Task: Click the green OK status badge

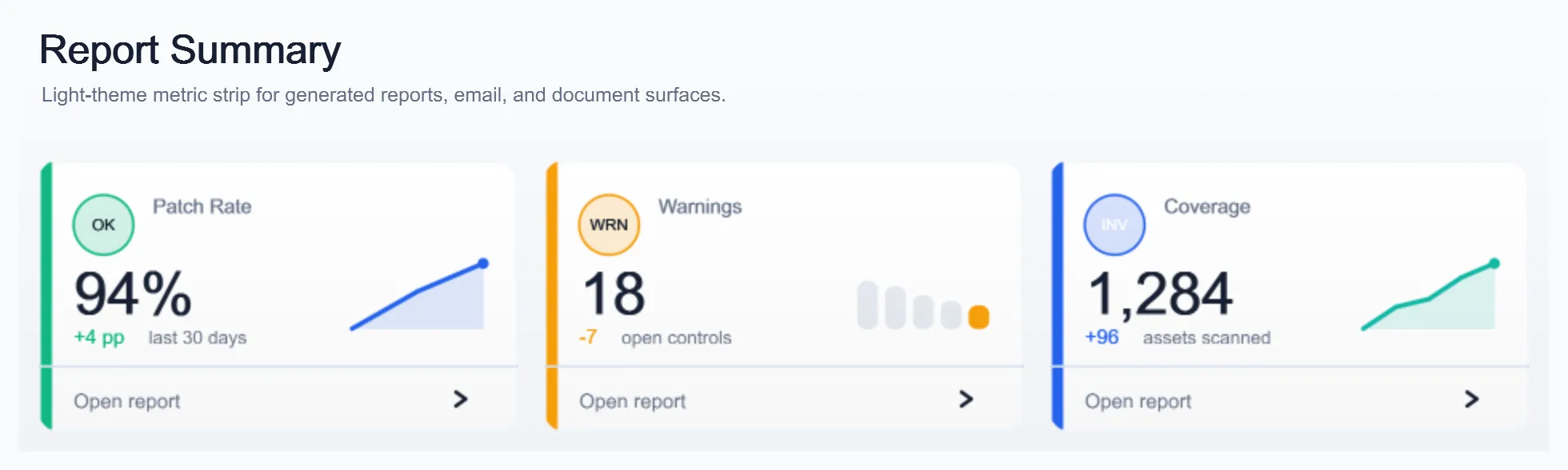Action: (103, 225)
